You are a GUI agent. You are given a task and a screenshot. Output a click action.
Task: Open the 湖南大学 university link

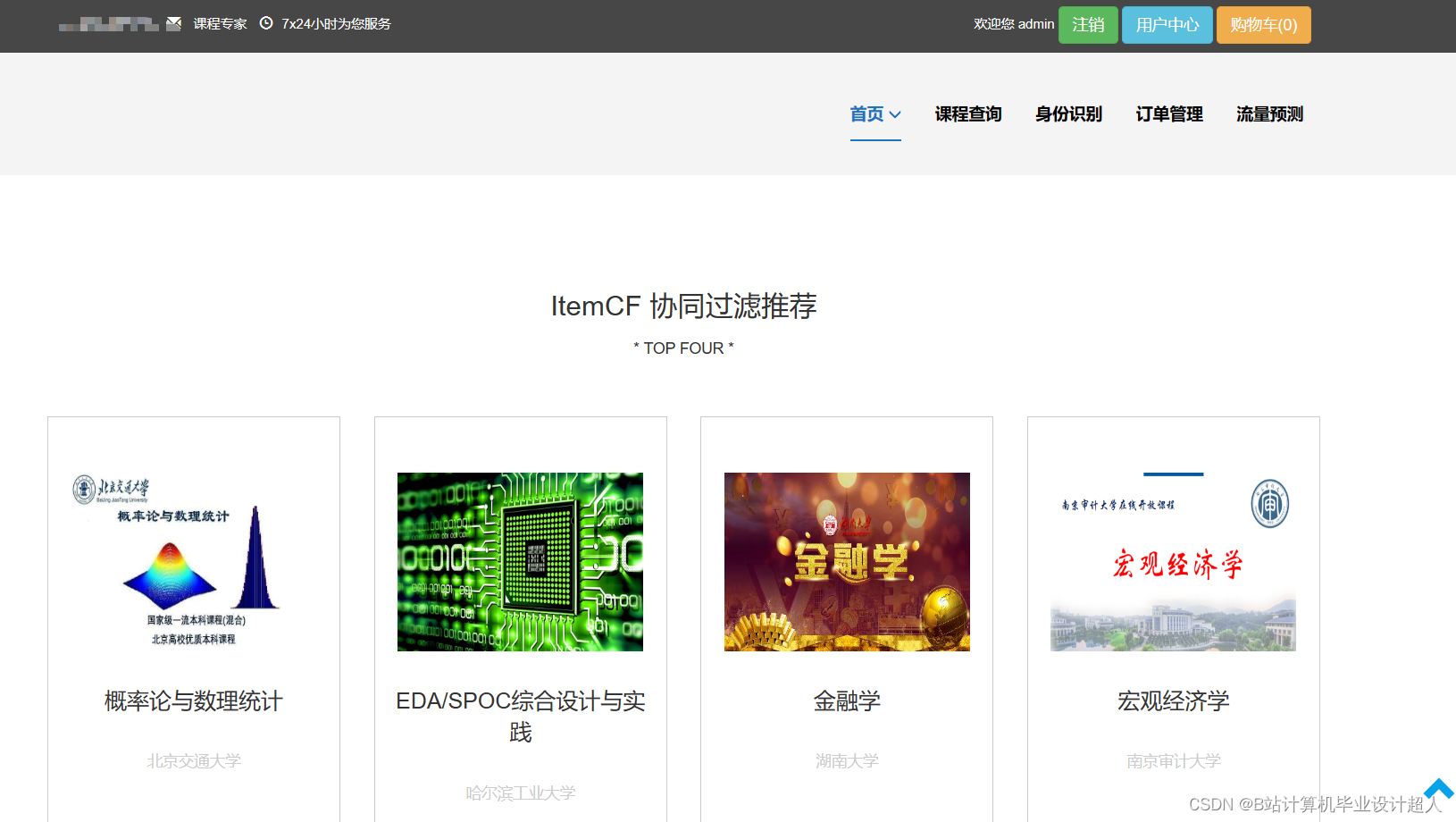(x=846, y=760)
